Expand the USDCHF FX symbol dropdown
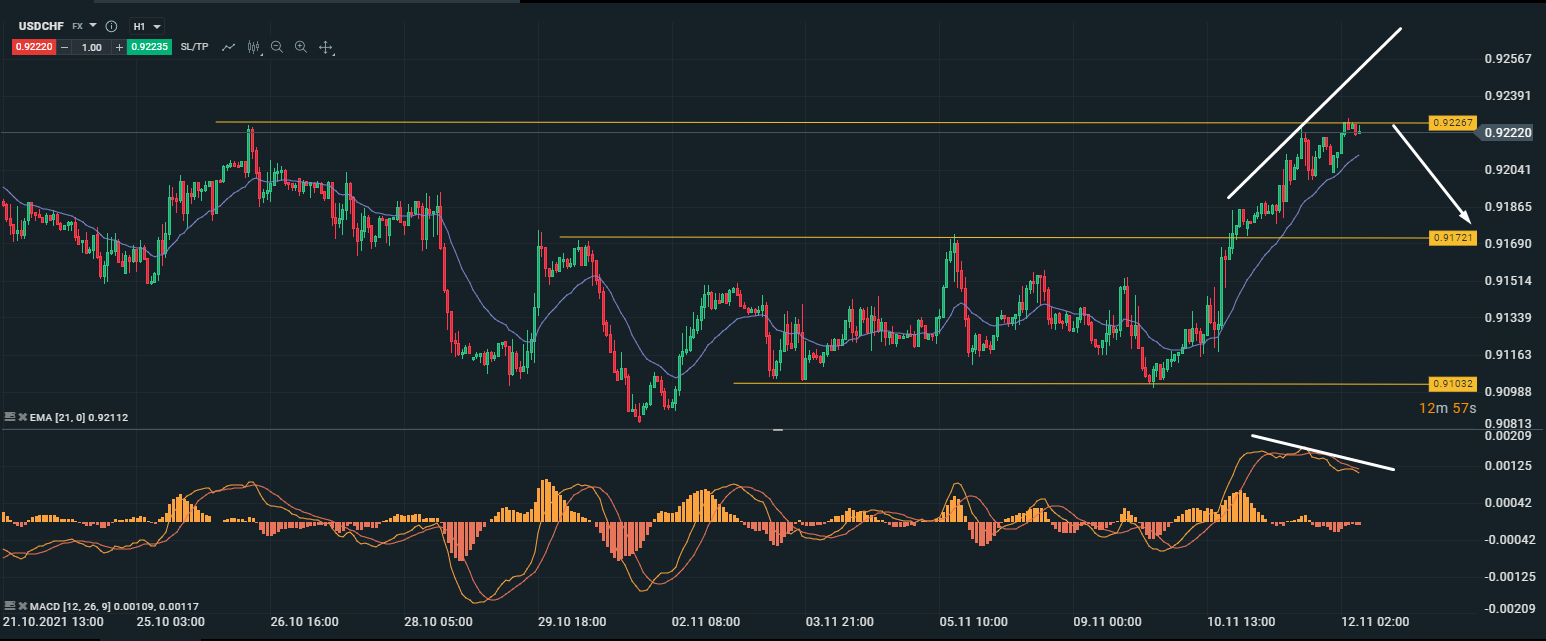The image size is (1546, 641). coord(93,25)
